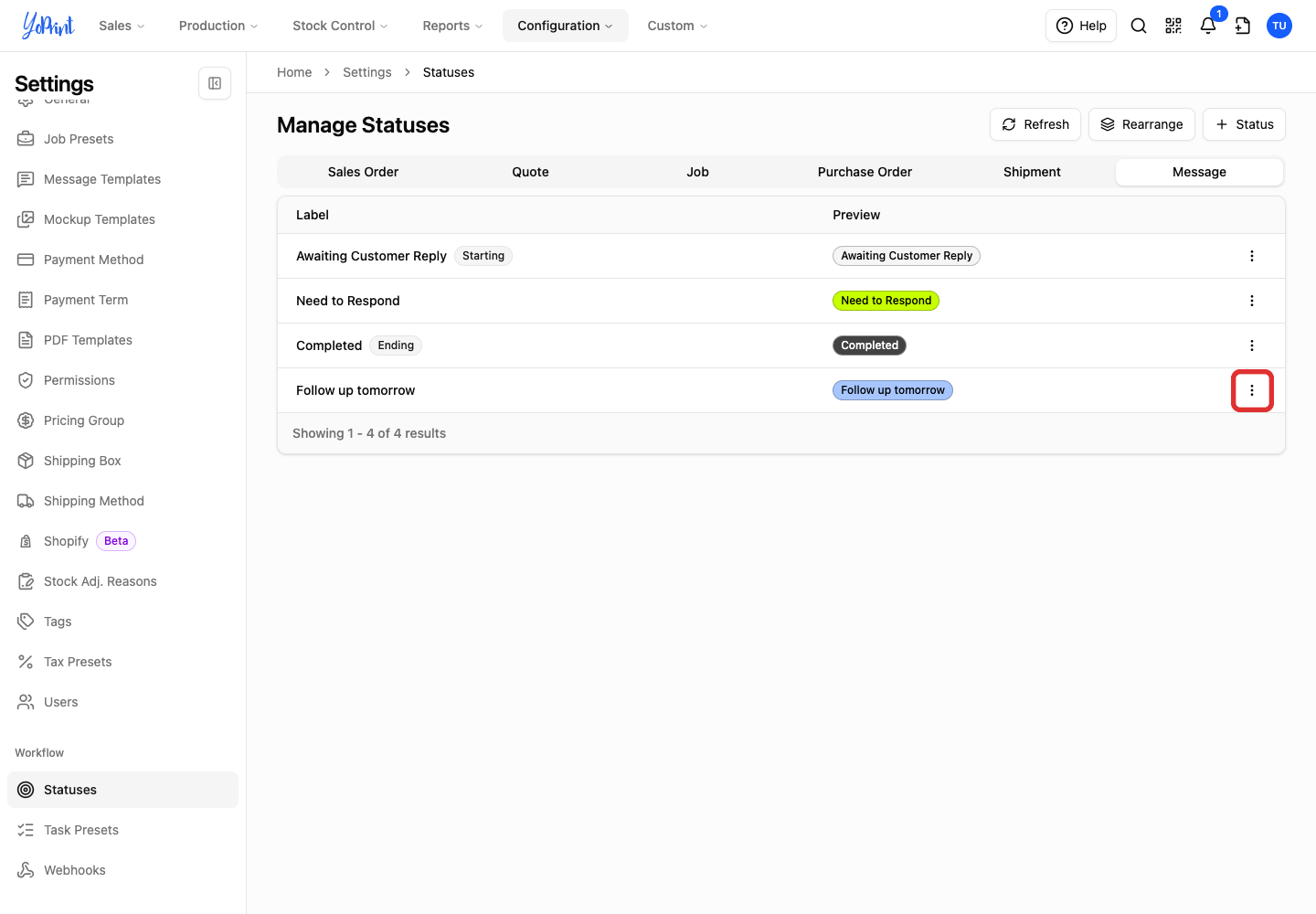Click the new document icon in header
This screenshot has height=914, width=1316.
coord(1243,26)
